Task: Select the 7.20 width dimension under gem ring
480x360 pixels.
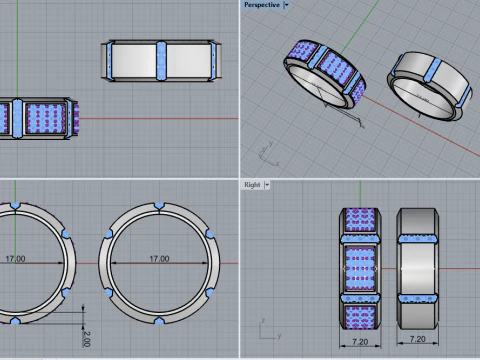Action: [x=360, y=342]
